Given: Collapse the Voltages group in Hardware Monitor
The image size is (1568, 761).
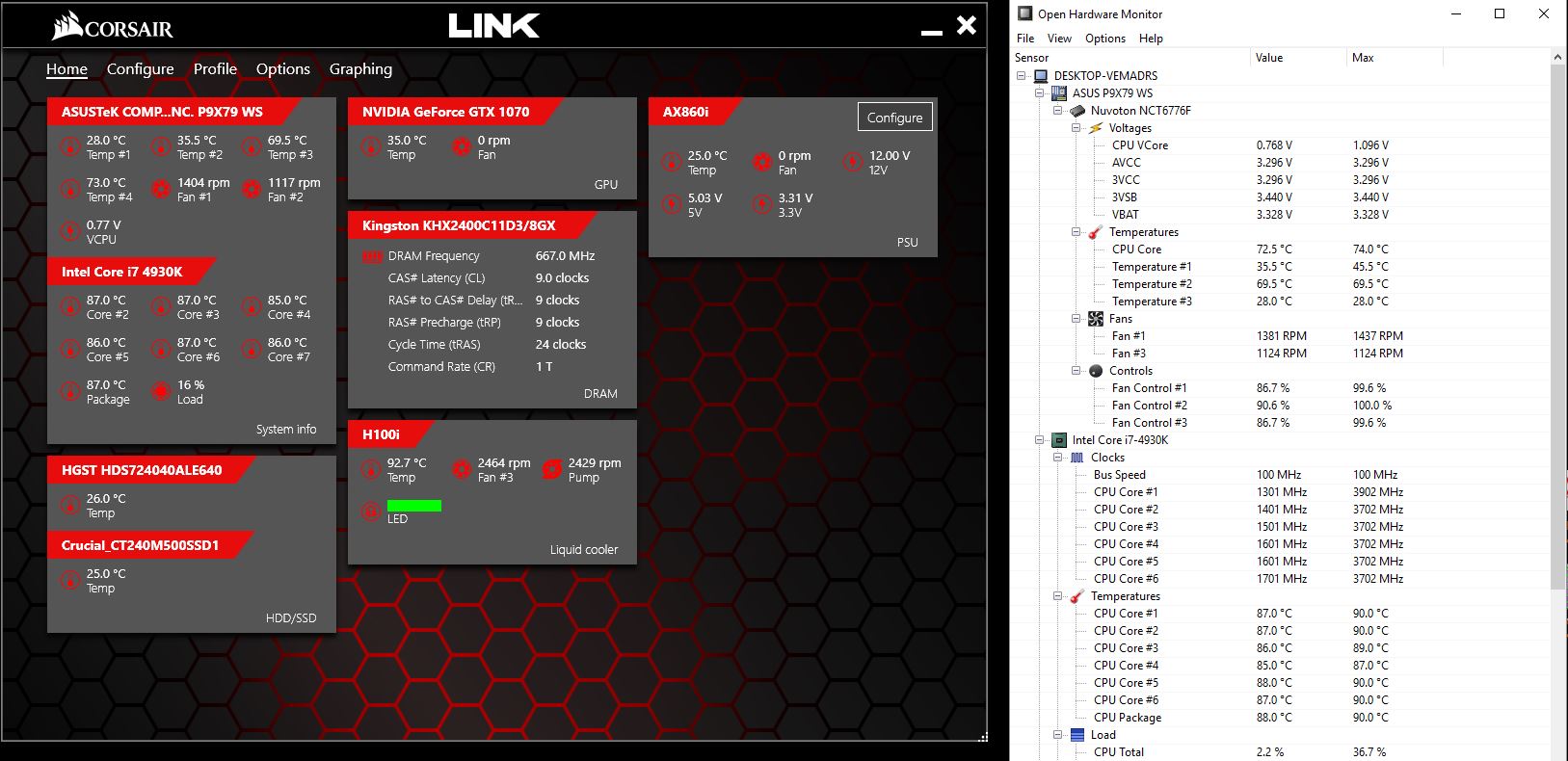Looking at the screenshot, I should 1076,127.
